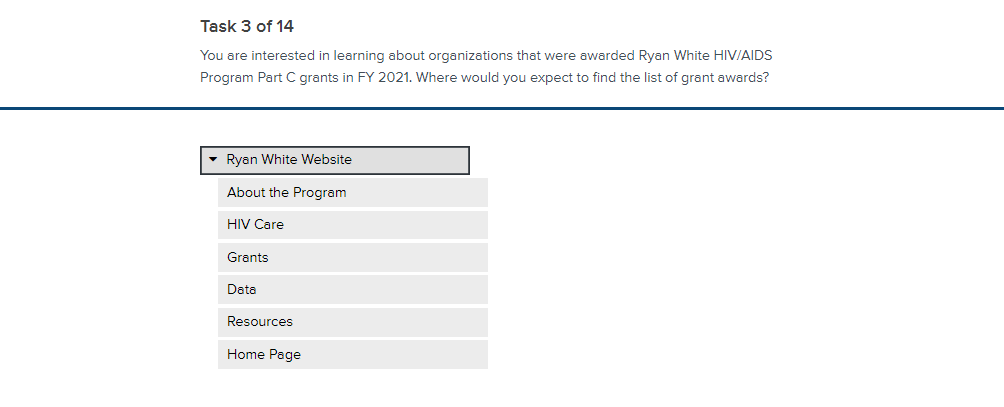Open the Grants tree item
This screenshot has width=1004, height=407.
point(352,258)
